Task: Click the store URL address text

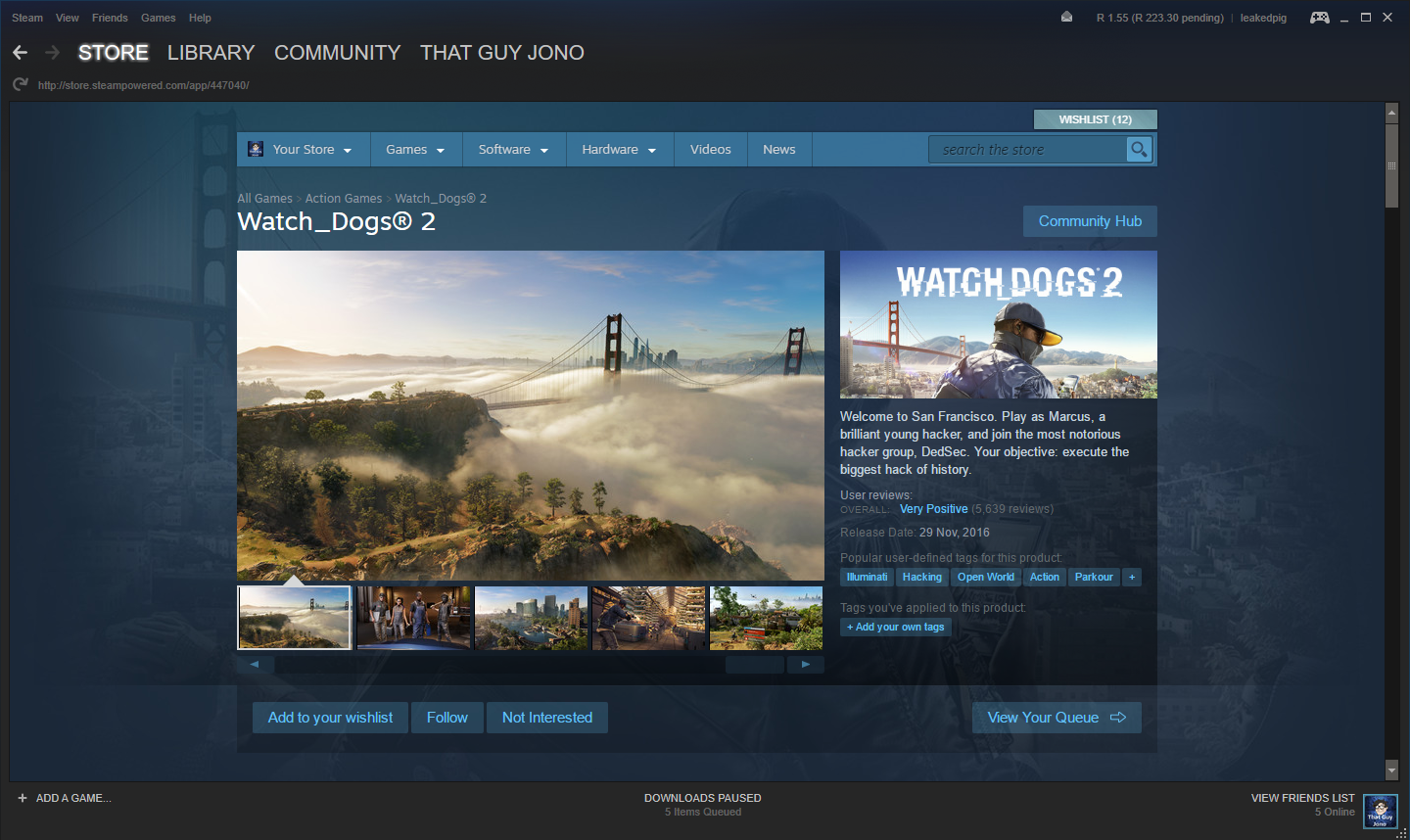Action: tap(144, 85)
